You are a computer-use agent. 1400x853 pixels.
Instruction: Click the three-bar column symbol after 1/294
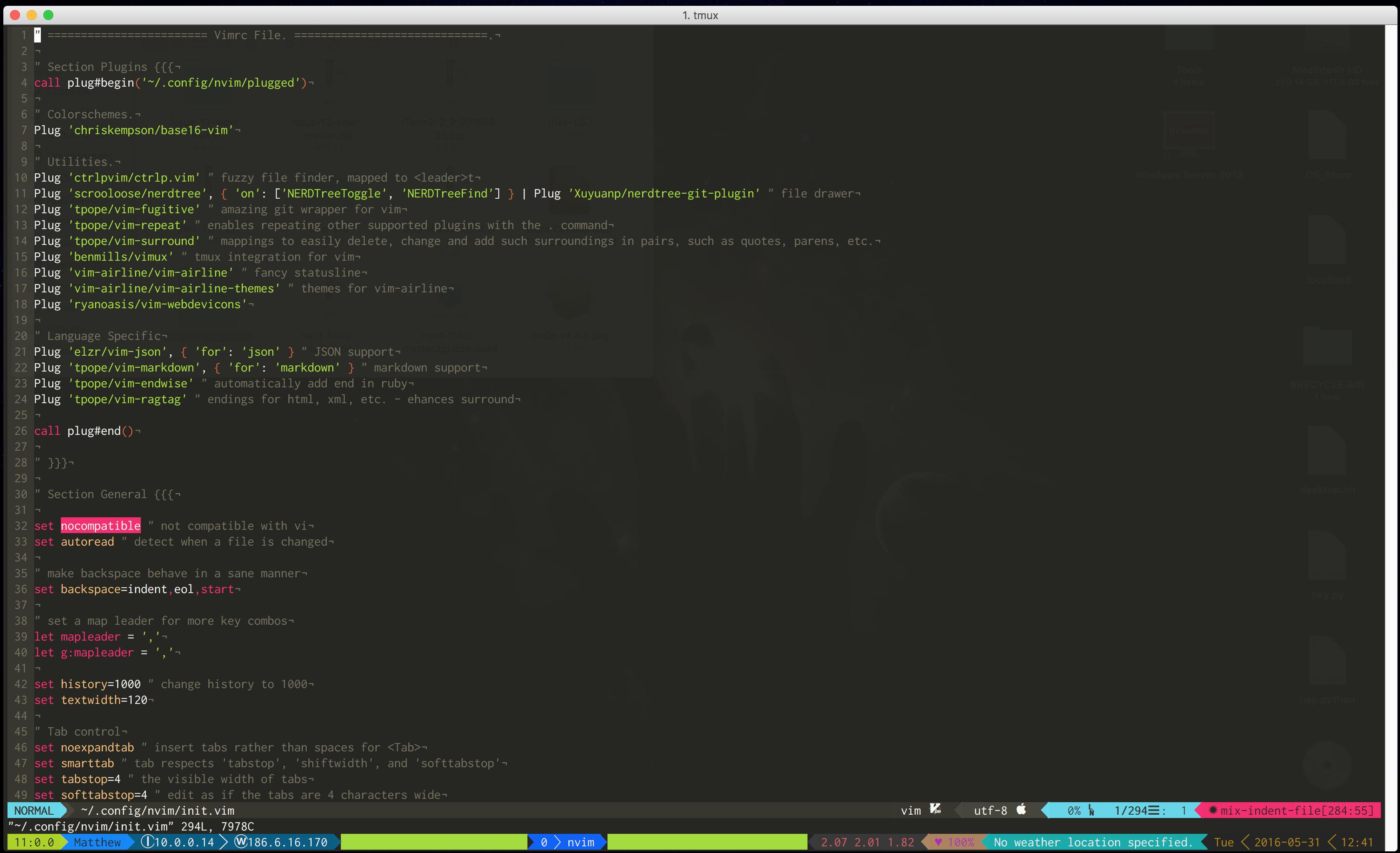[1154, 811]
